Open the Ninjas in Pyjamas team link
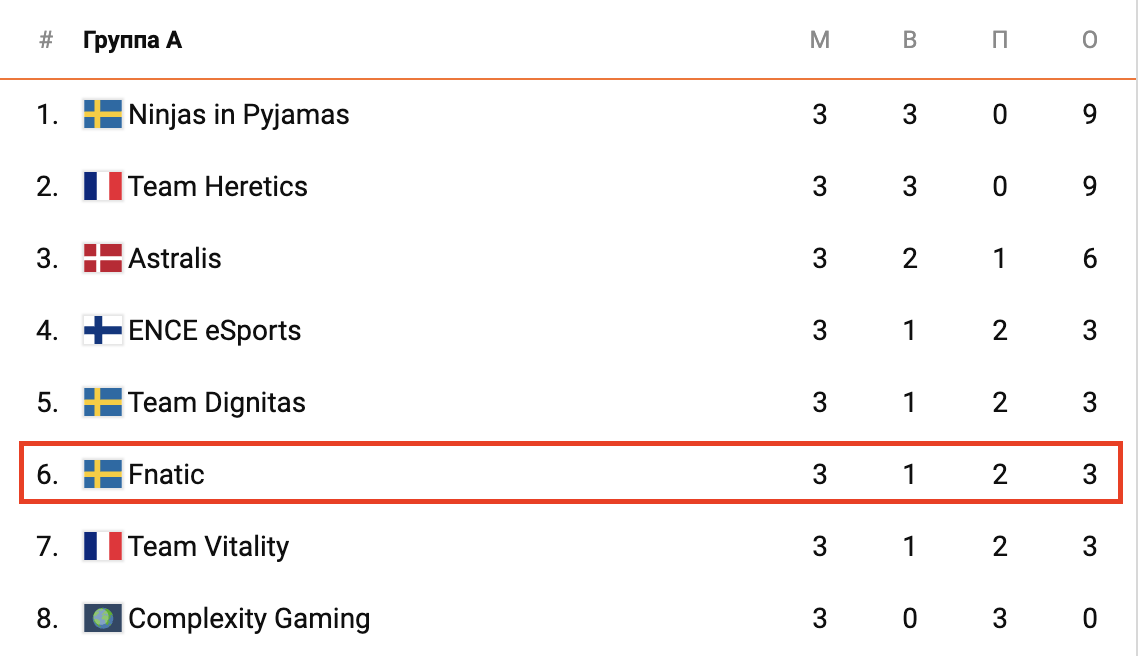The height and width of the screenshot is (656, 1140). pyautogui.click(x=239, y=115)
